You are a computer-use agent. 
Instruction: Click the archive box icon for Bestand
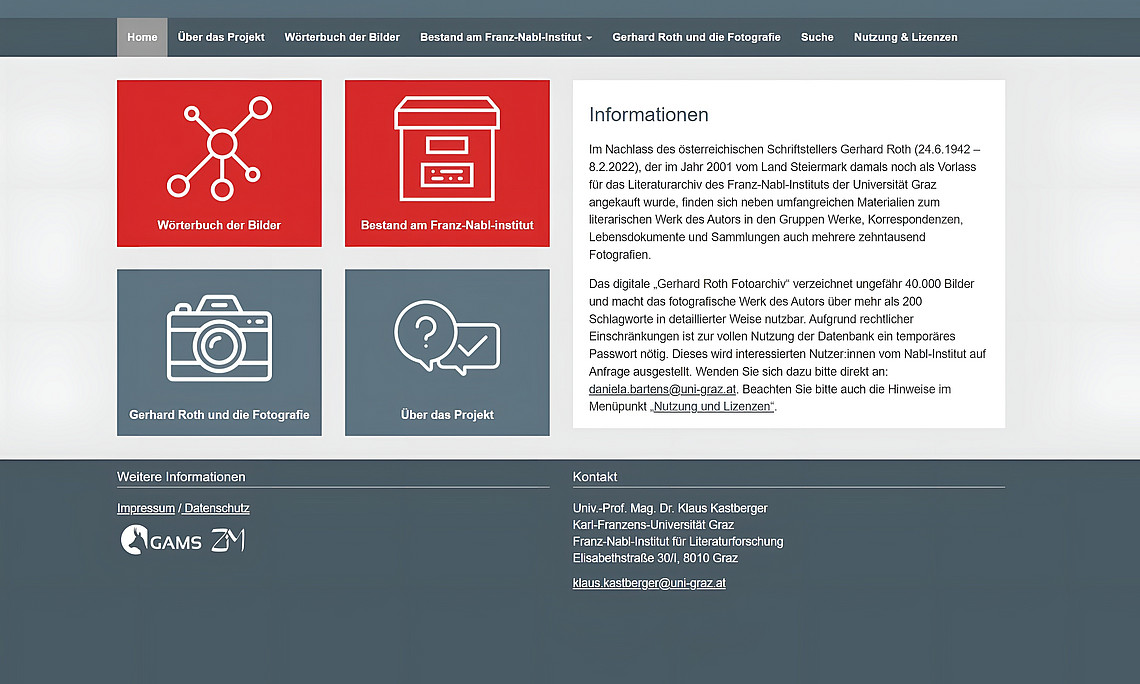[x=447, y=148]
